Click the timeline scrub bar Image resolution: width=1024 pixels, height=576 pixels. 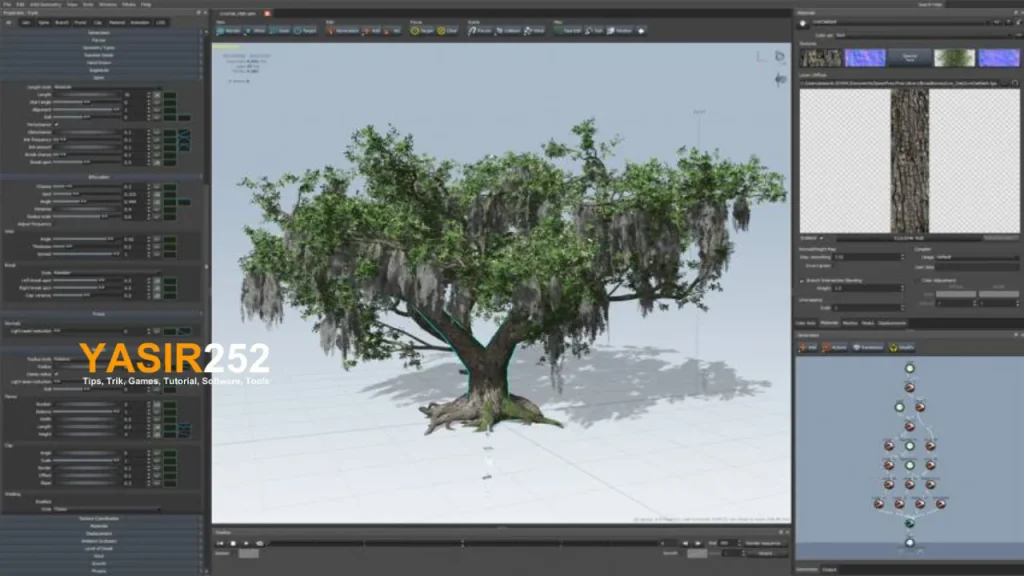point(465,543)
